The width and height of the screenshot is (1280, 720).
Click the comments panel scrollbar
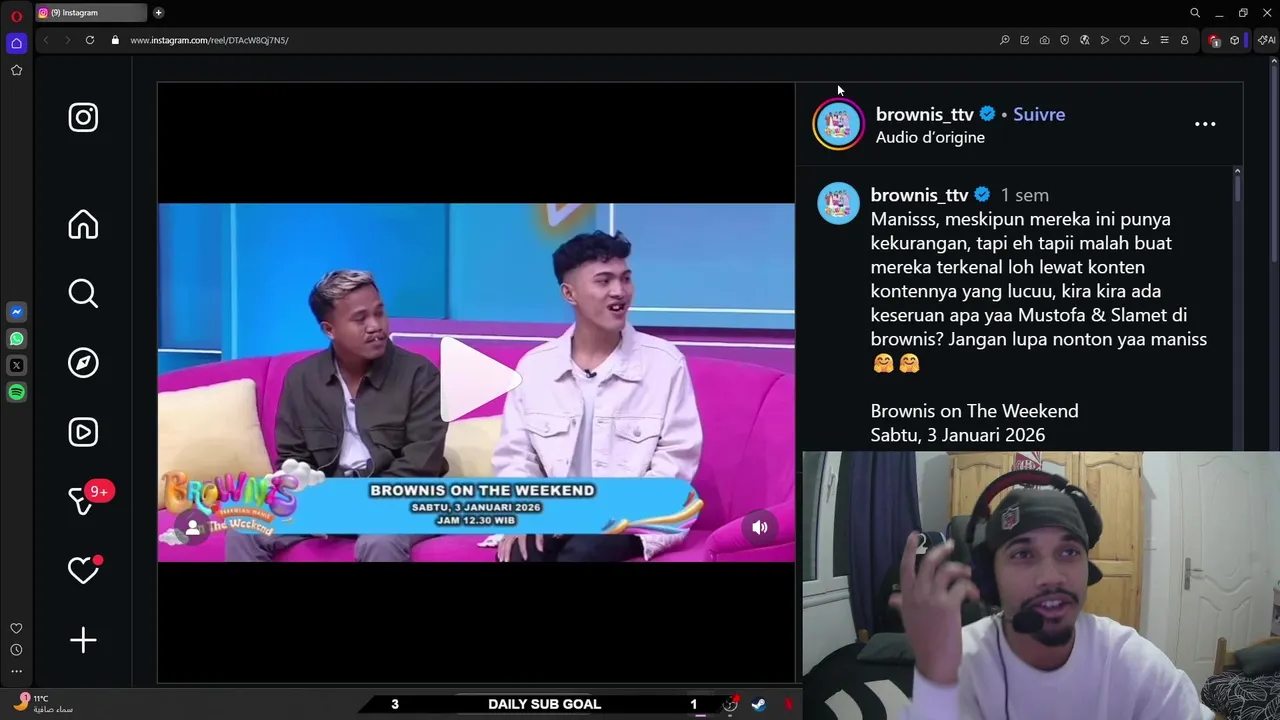point(1237,187)
